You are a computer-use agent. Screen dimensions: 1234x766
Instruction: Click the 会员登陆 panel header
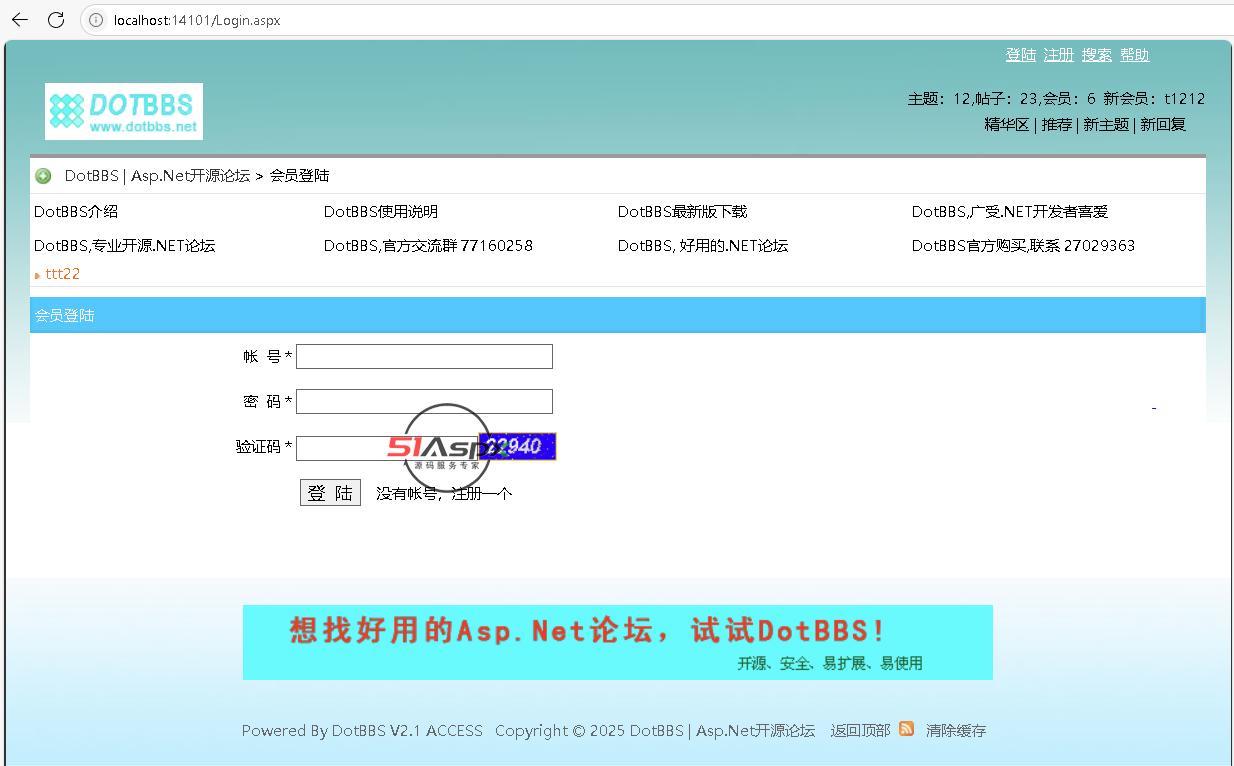617,315
